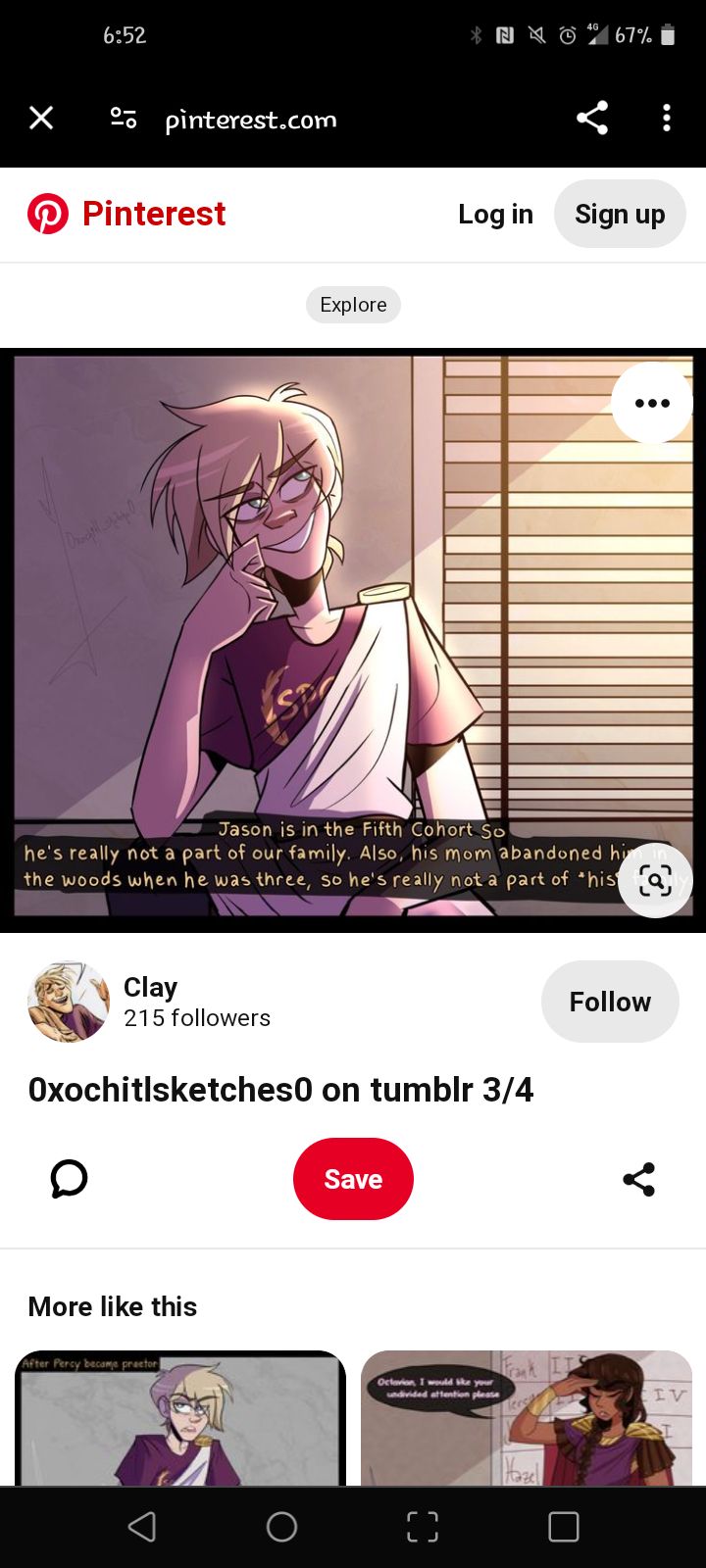
Task: Share page via browser share icon
Action: 592,119
